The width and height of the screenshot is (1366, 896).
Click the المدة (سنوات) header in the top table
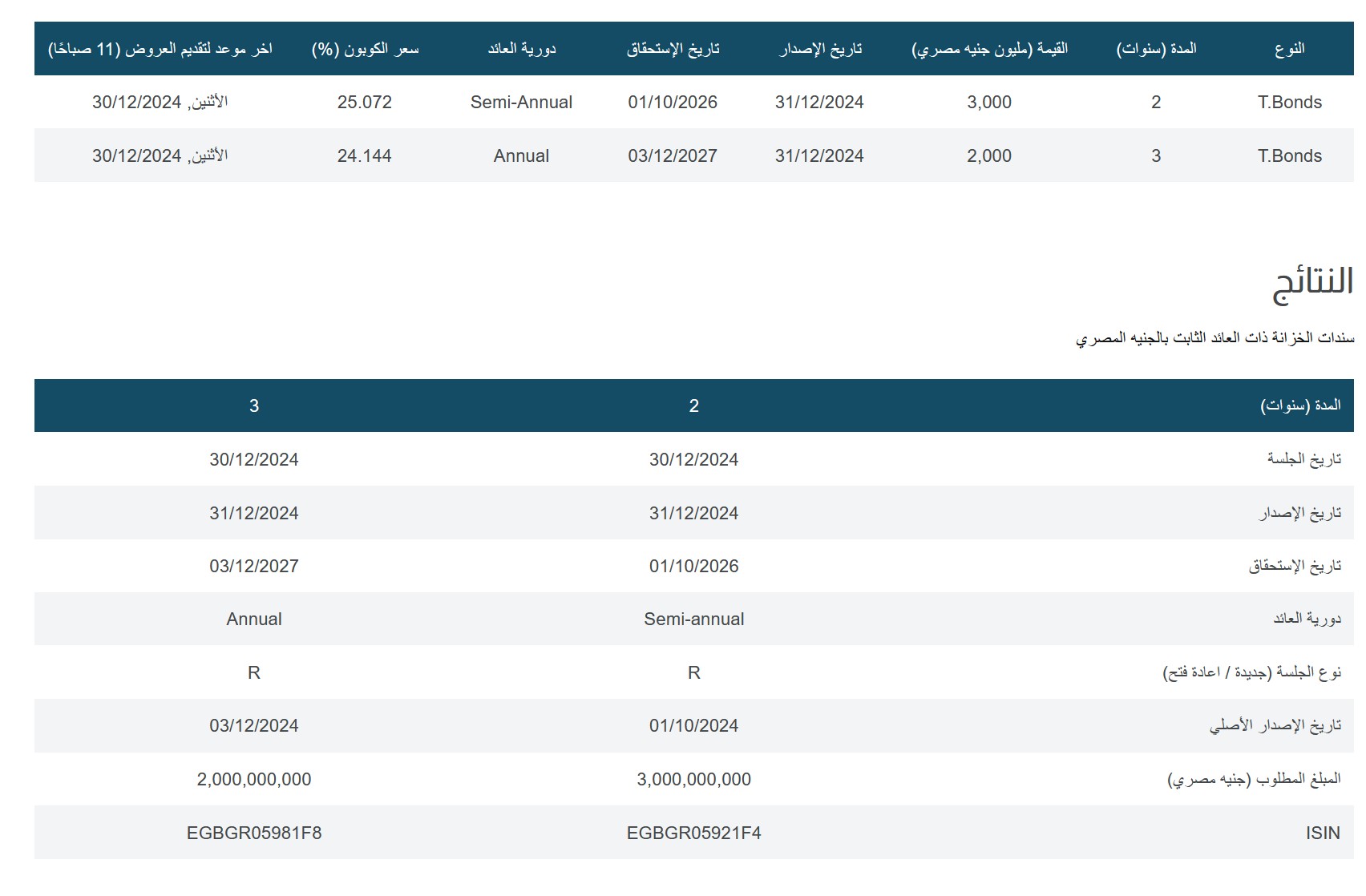pyautogui.click(x=1156, y=49)
